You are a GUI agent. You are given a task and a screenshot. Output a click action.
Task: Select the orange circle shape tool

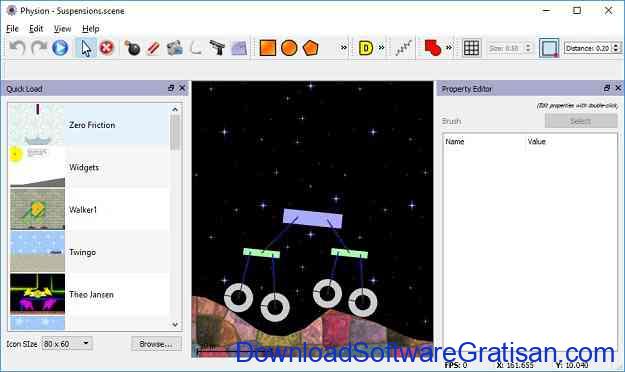pyautogui.click(x=289, y=48)
